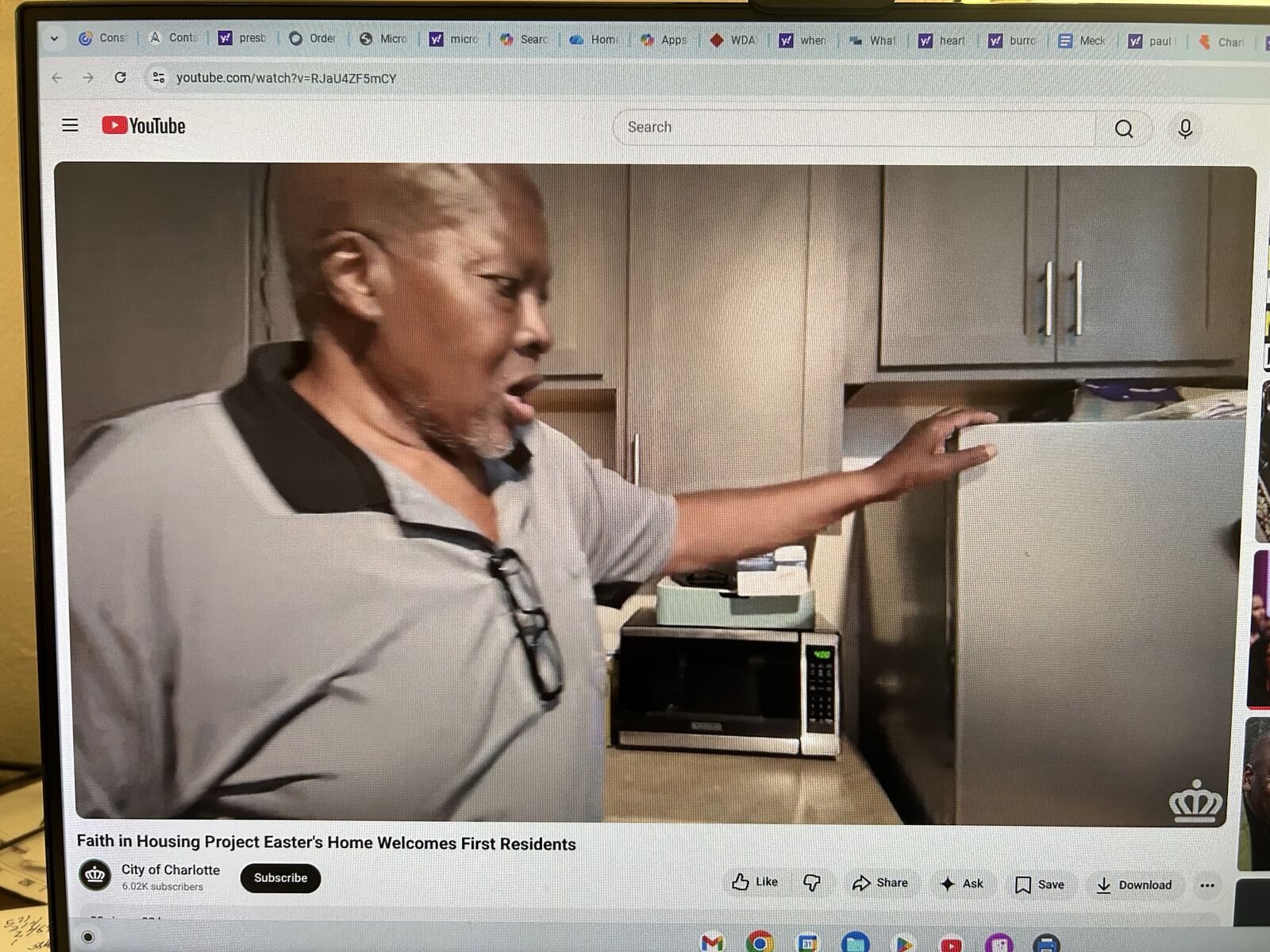Go back in browser history
1270x952 pixels.
(x=56, y=78)
